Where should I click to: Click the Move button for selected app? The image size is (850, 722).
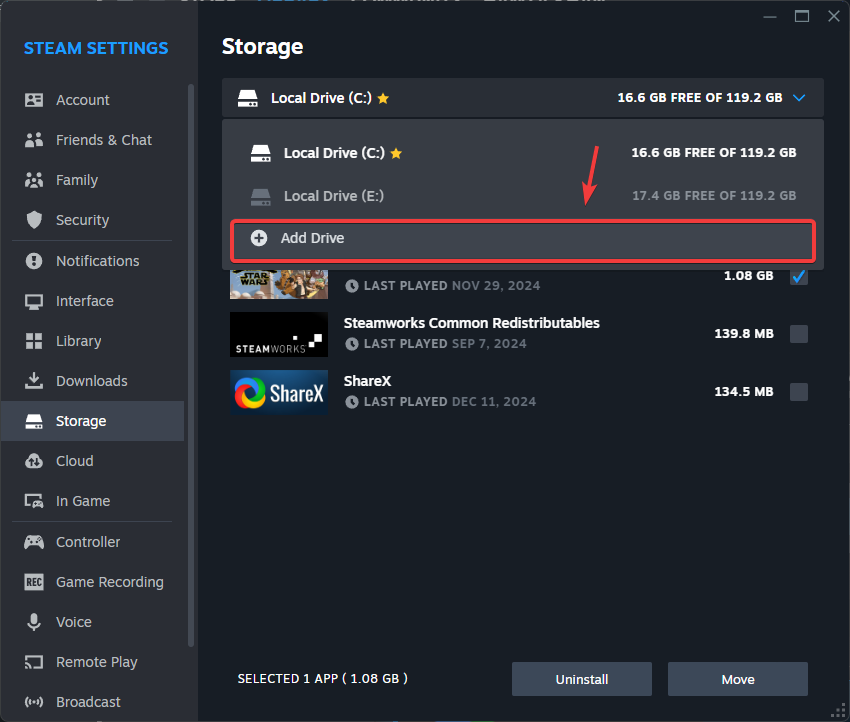click(737, 679)
